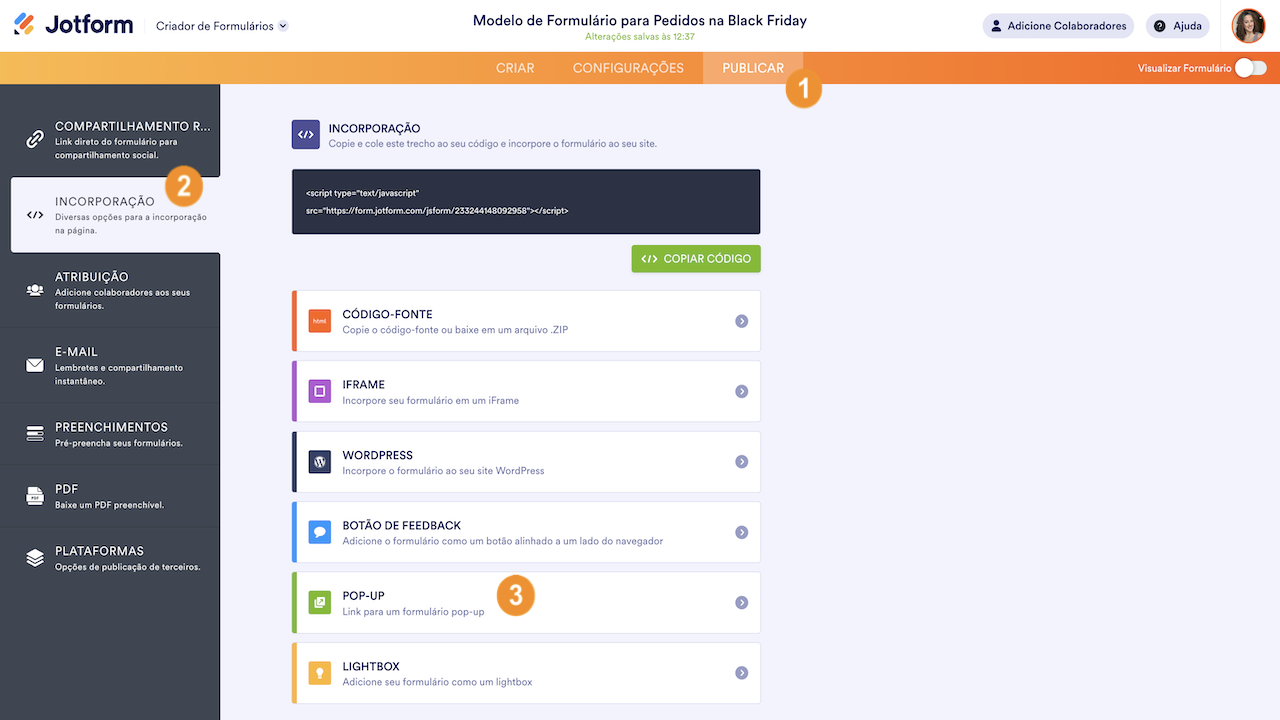Expand the Lightbox option arrow
1280x720 pixels.
741,673
